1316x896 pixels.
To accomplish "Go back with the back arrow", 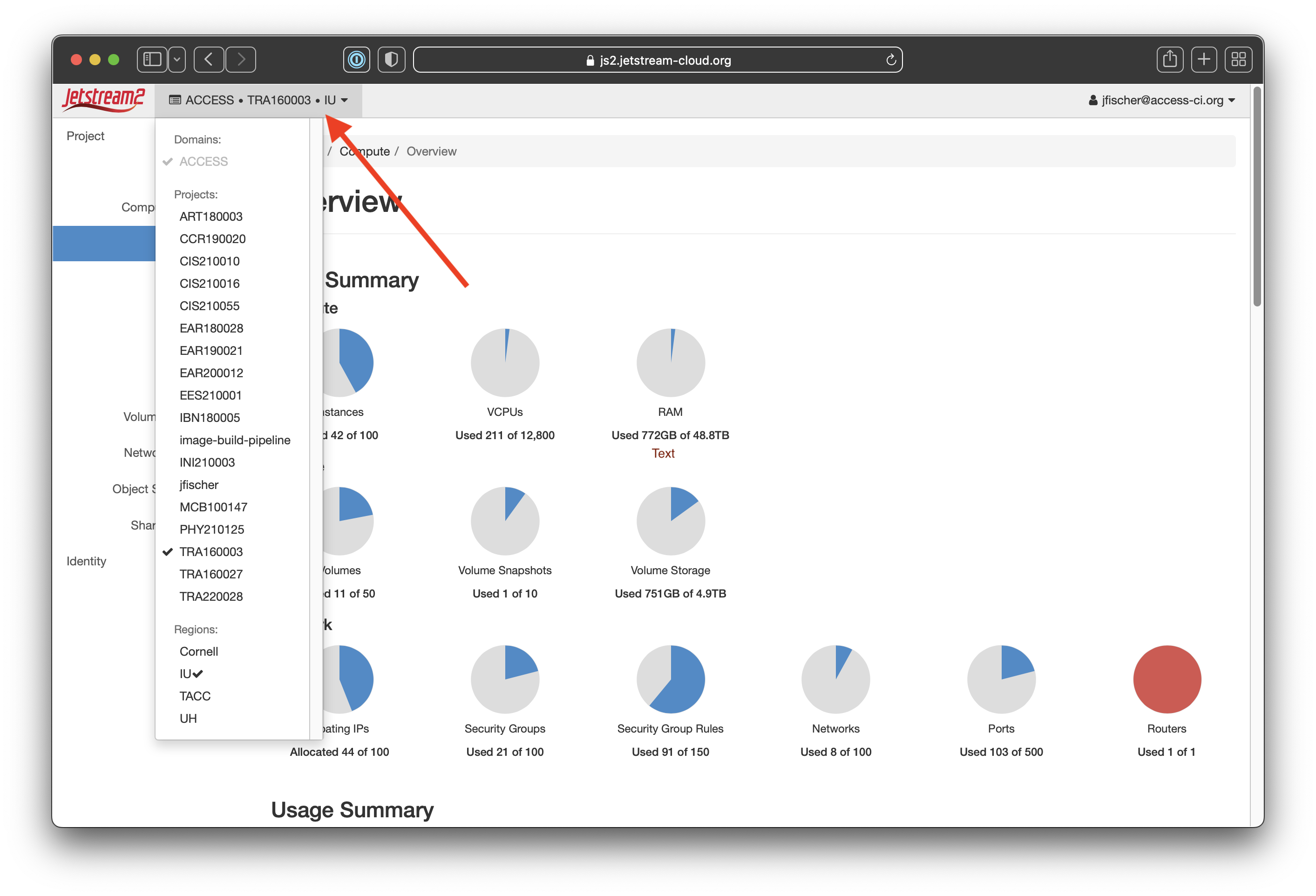I will [x=208, y=60].
